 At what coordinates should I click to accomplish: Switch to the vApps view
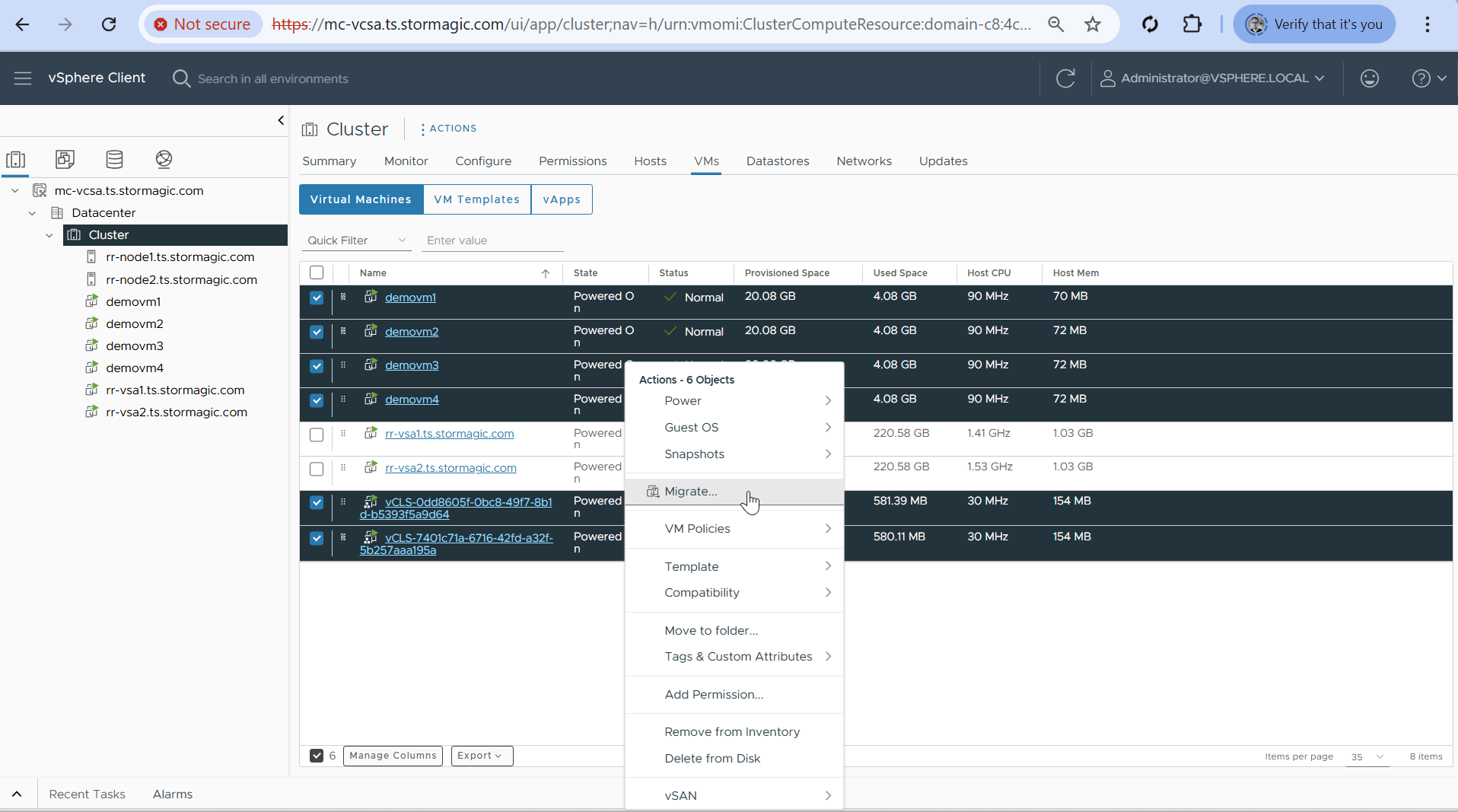562,199
